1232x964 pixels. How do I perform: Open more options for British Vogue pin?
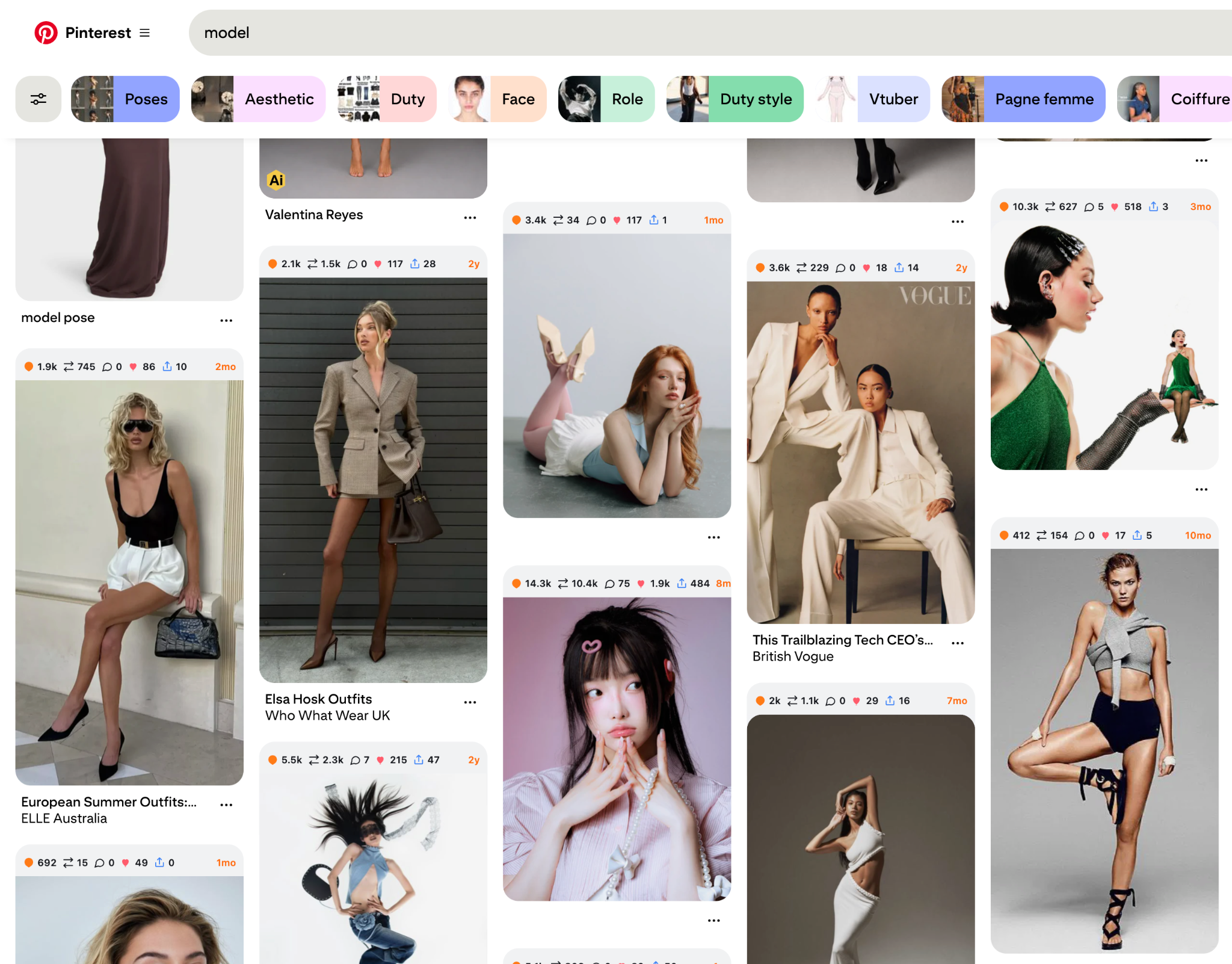point(958,643)
